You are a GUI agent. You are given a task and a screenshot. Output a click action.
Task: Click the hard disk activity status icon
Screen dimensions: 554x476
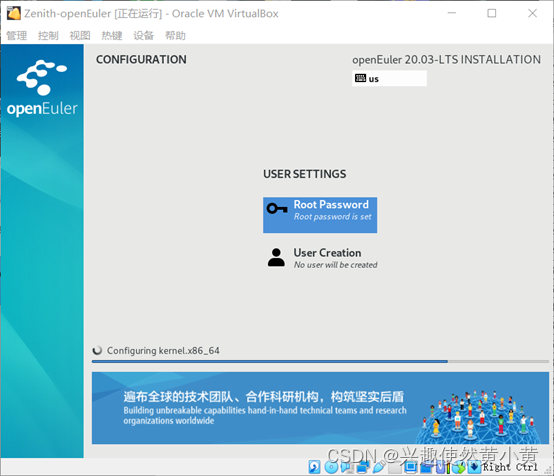(314, 467)
